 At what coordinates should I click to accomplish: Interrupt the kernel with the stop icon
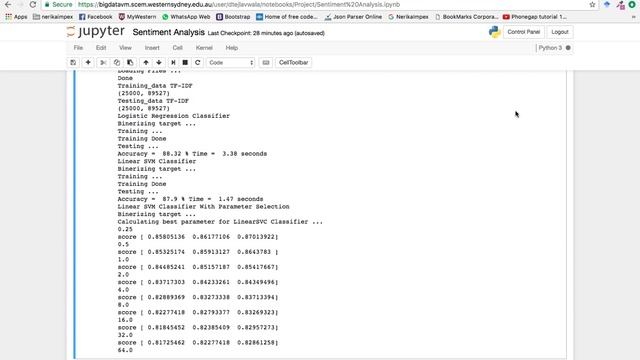185,62
